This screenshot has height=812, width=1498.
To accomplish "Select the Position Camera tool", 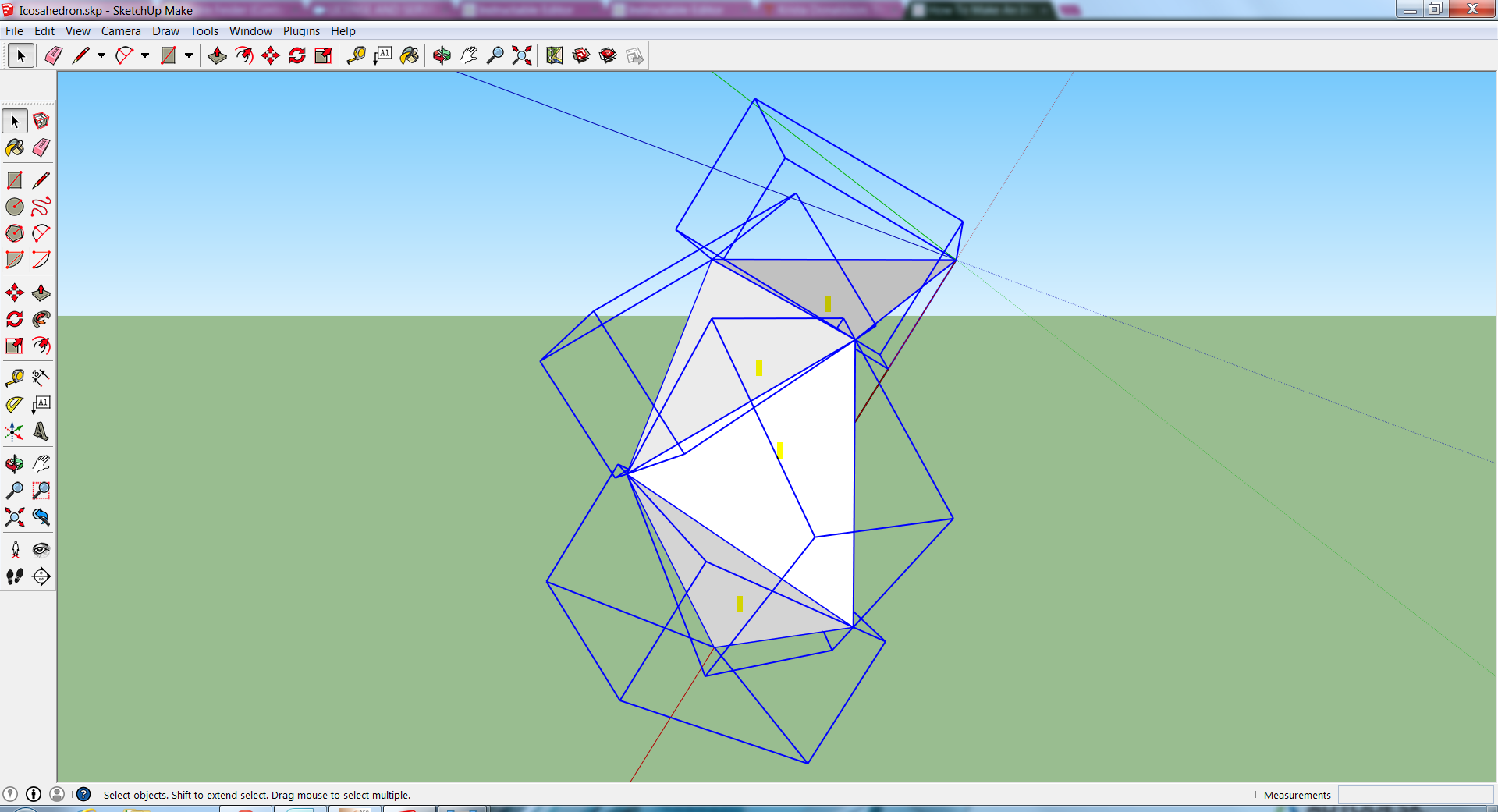I will [15, 550].
